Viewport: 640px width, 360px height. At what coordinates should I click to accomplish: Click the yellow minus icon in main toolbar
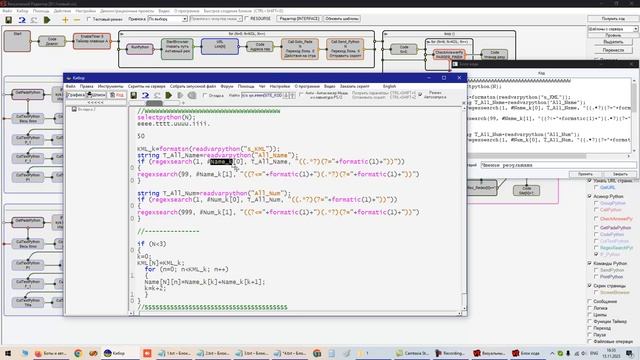[x=76, y=19]
